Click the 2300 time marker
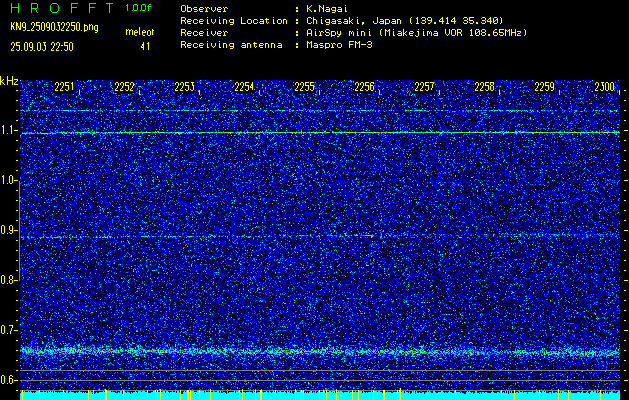The width and height of the screenshot is (629, 400). 605,87
